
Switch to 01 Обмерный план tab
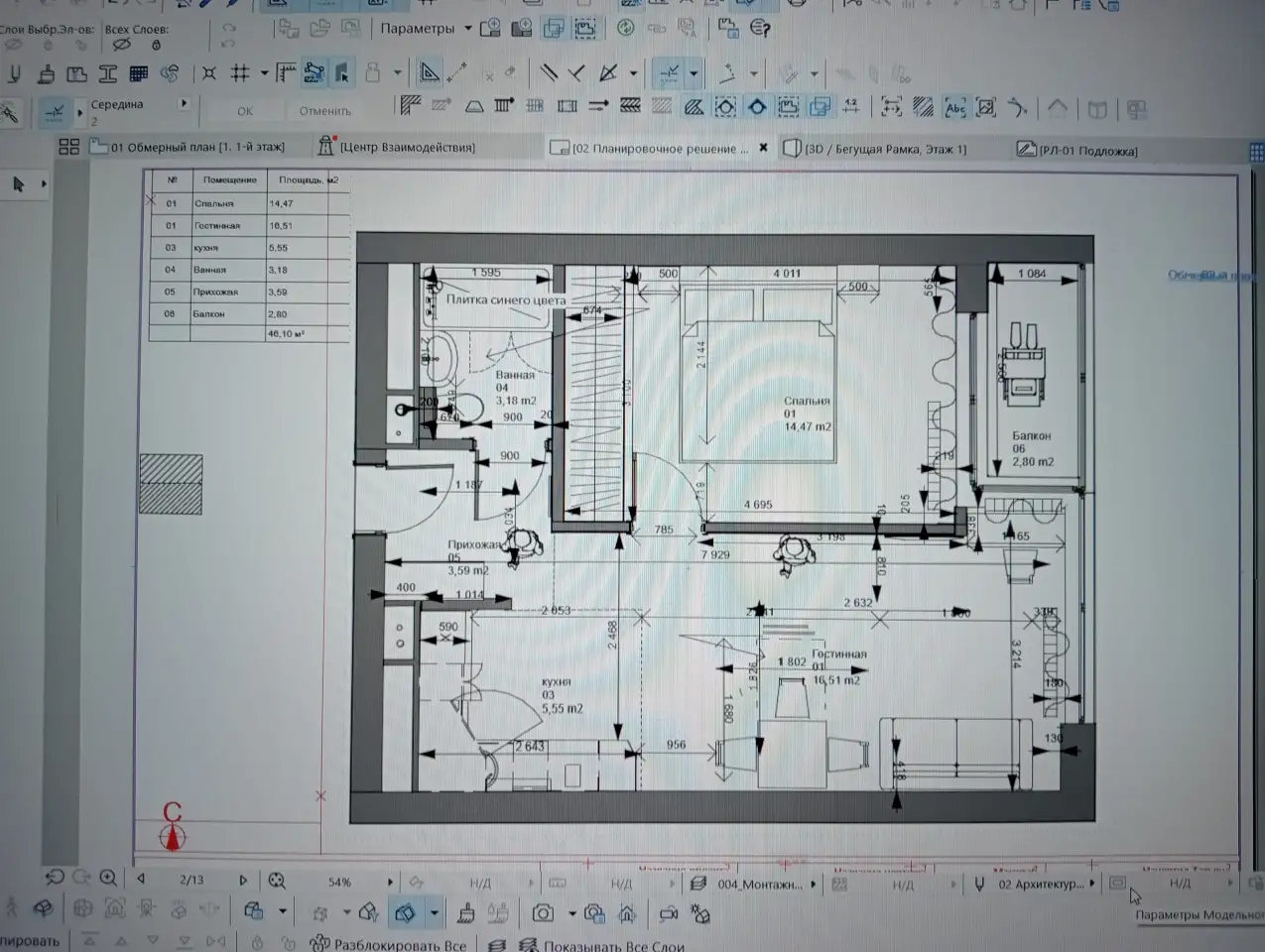tap(188, 147)
